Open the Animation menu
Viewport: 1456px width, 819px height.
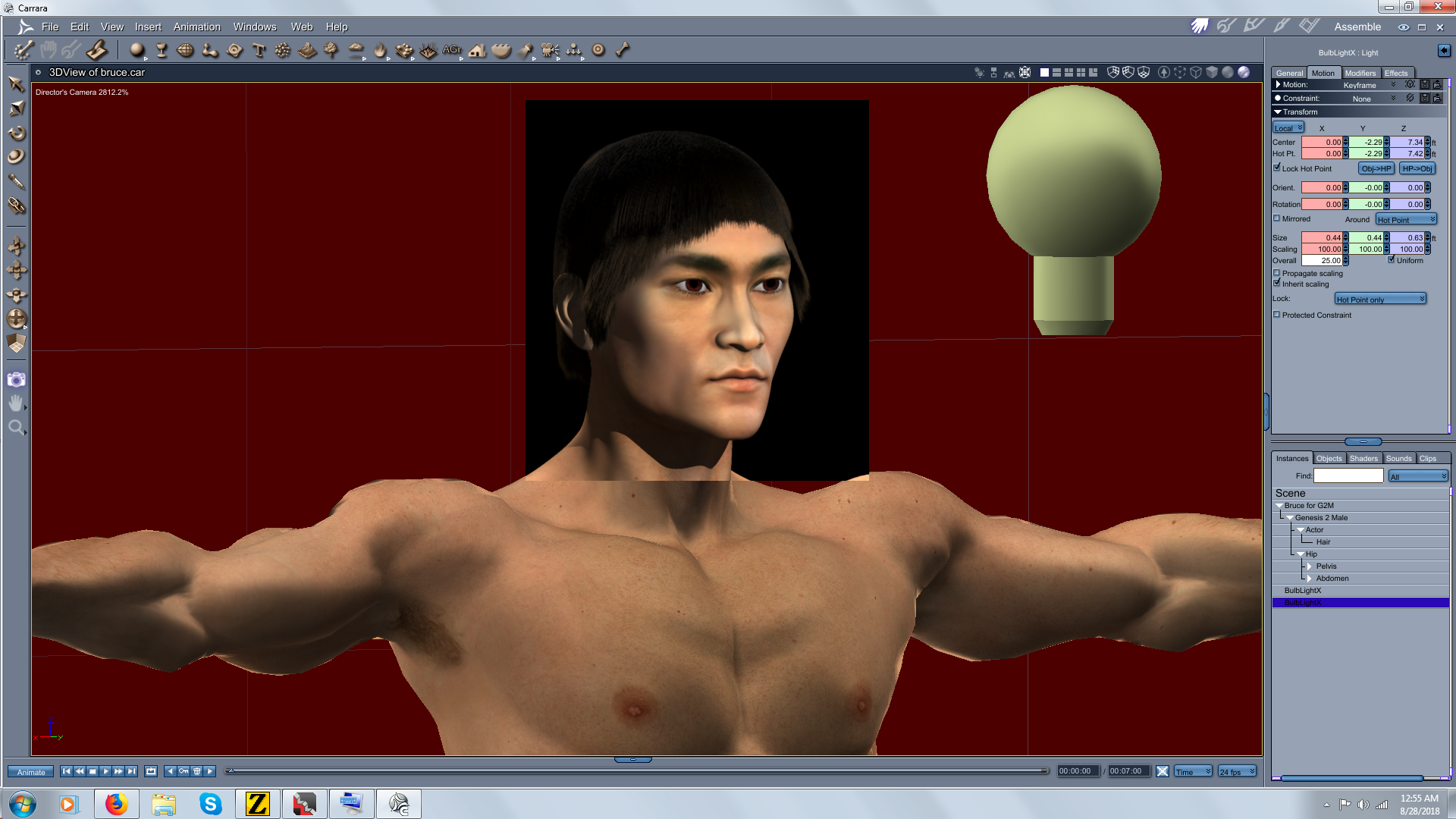[196, 27]
